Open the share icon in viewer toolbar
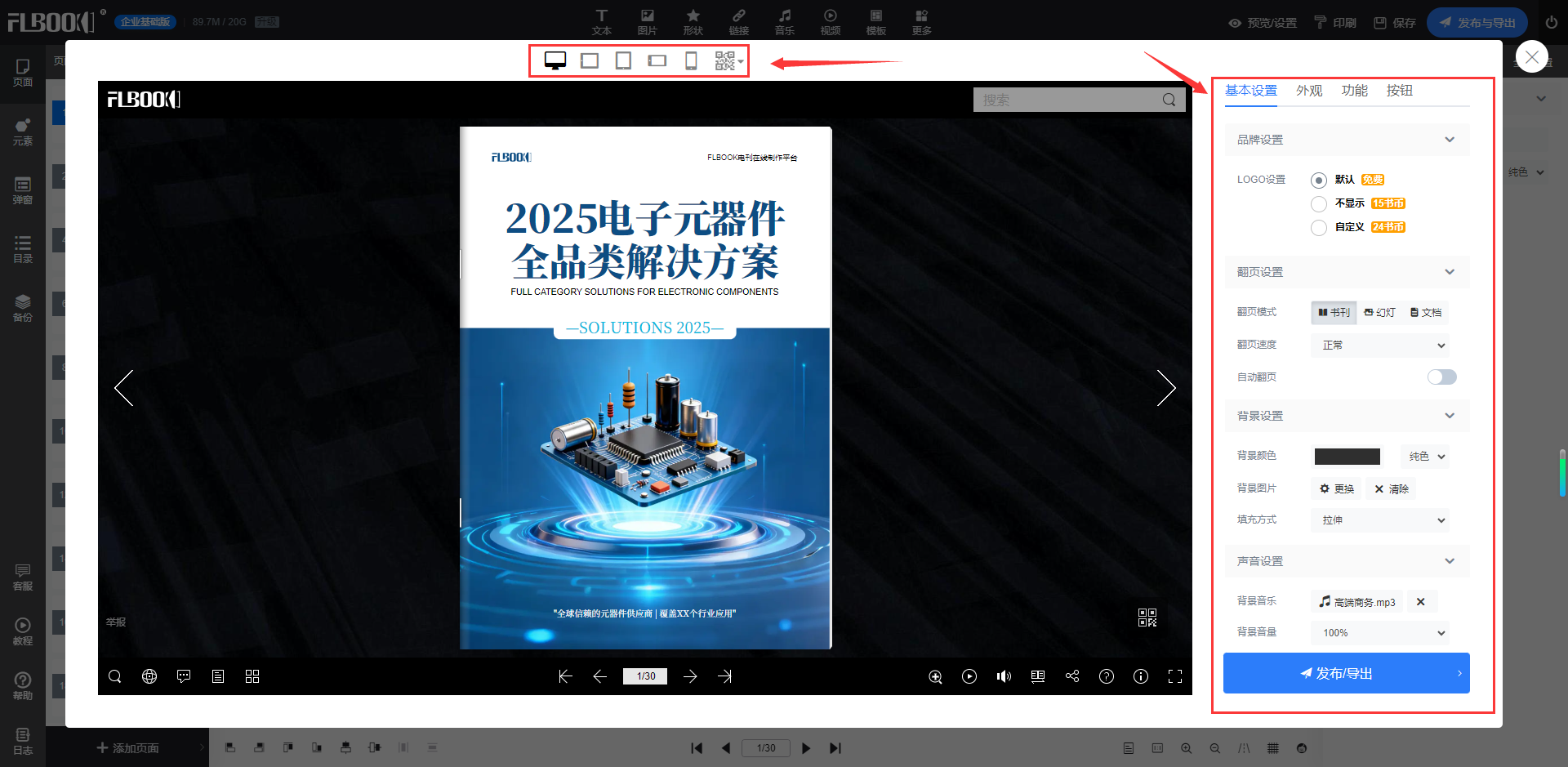The height and width of the screenshot is (767, 1568). point(1072,676)
